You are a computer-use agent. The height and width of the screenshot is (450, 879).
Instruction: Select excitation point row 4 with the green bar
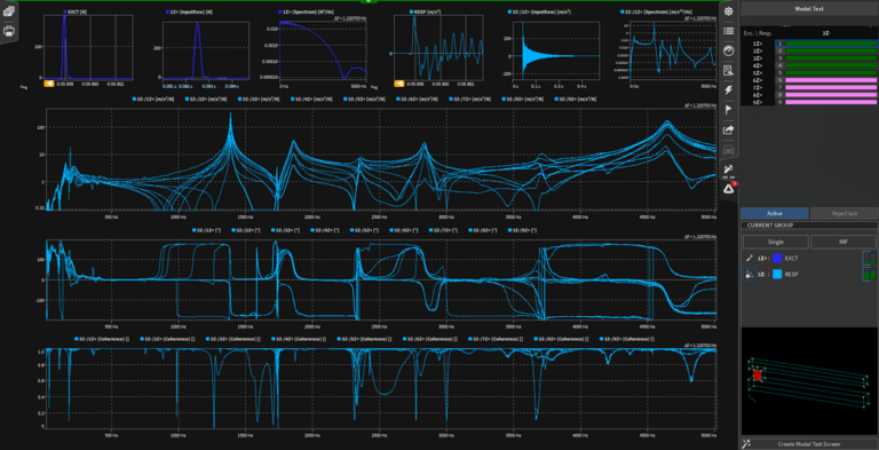(827, 66)
